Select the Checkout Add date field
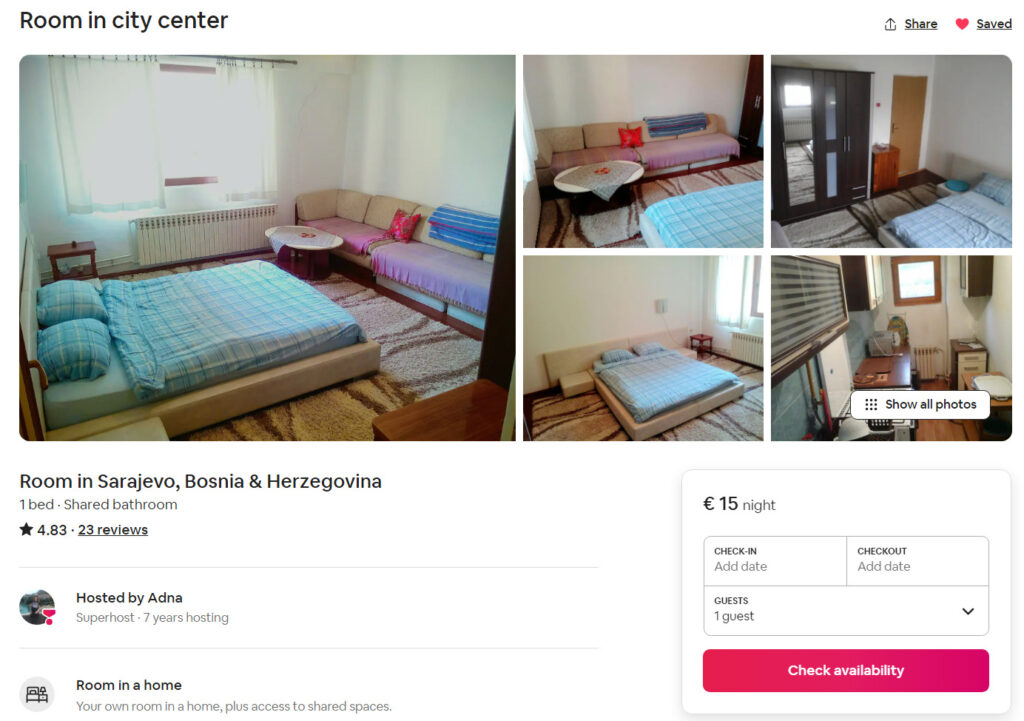 click(918, 561)
